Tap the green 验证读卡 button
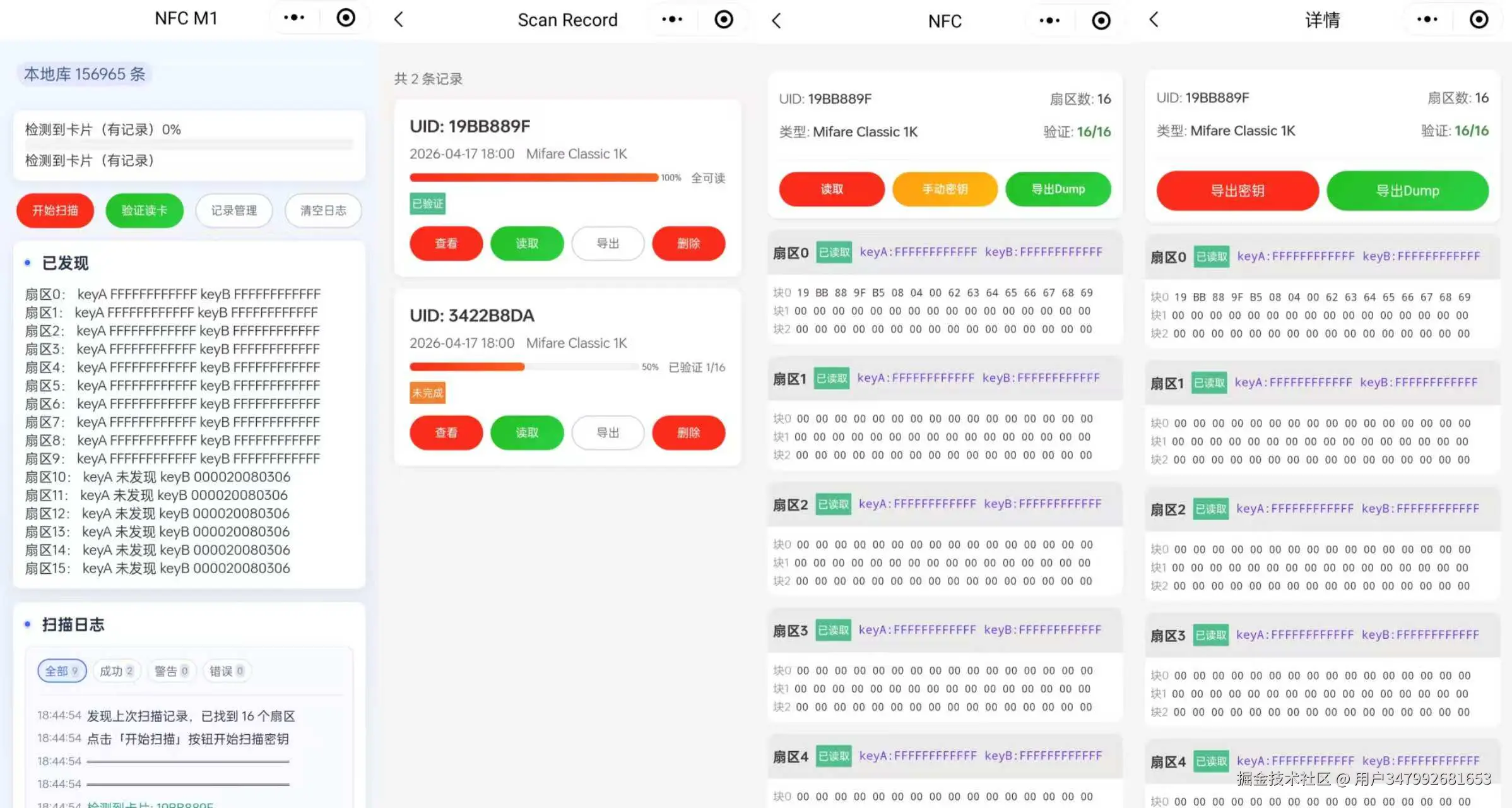 [145, 210]
